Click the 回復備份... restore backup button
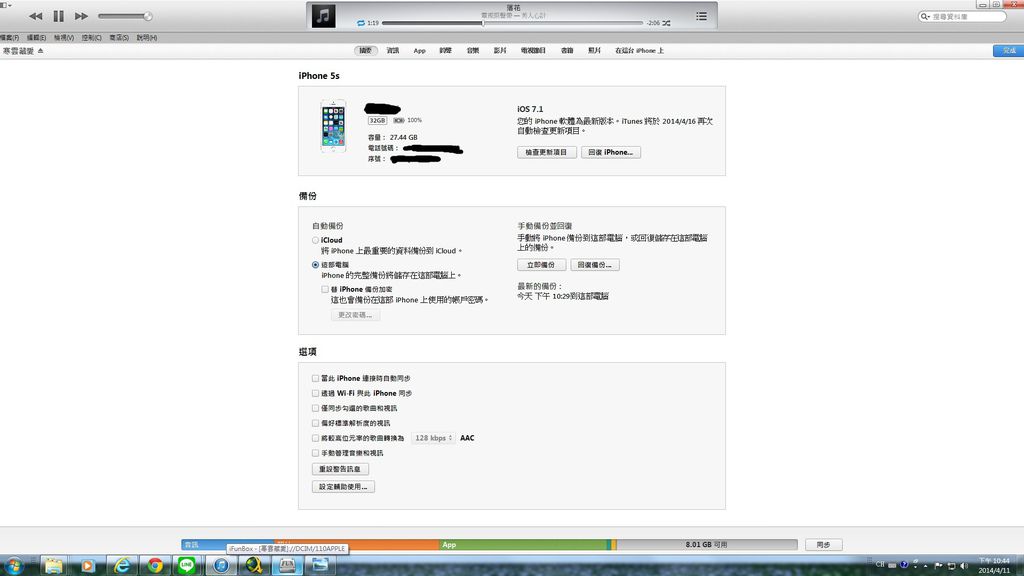The width and height of the screenshot is (1024, 576). 595,265
